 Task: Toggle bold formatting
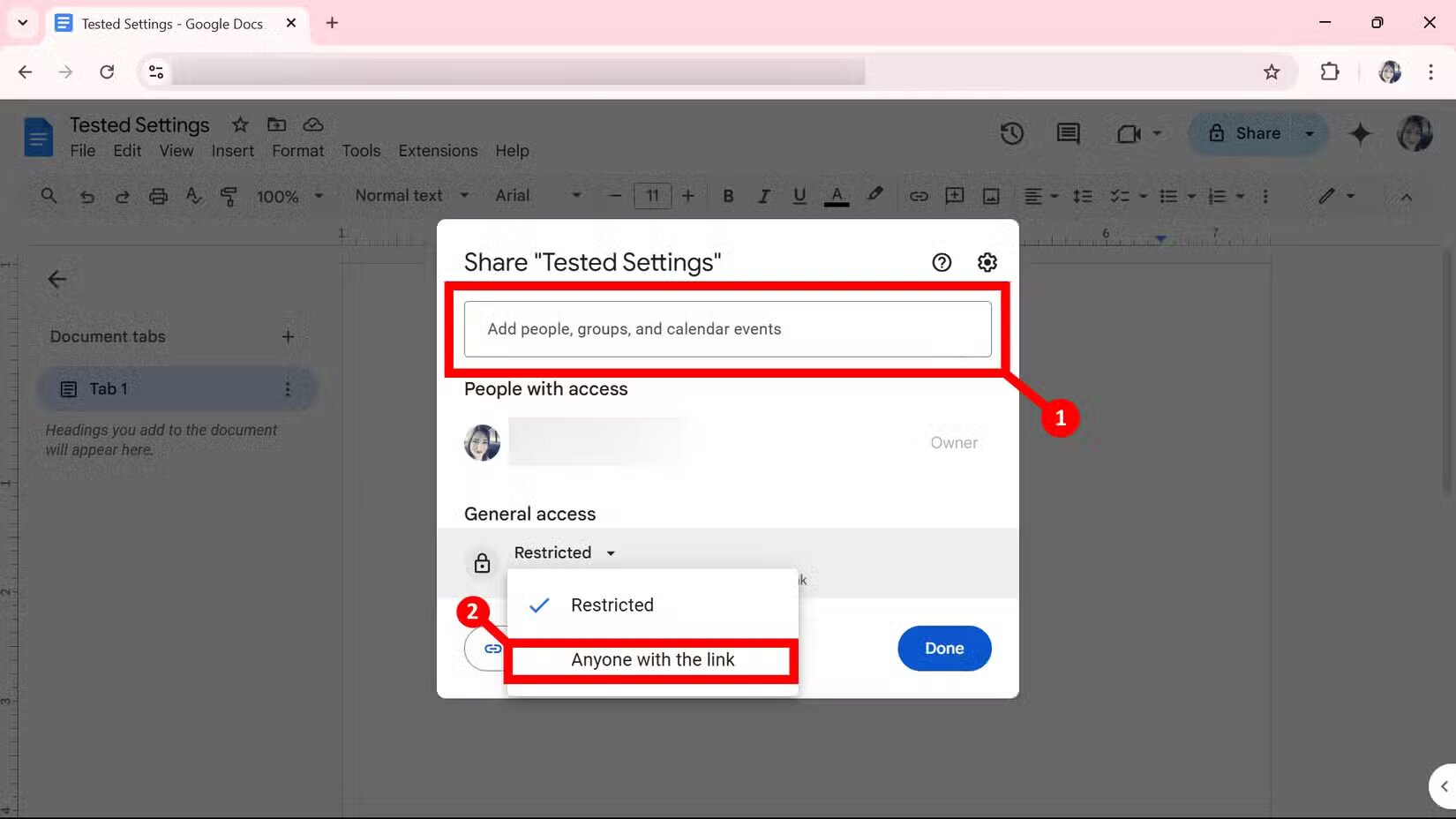pyautogui.click(x=727, y=196)
